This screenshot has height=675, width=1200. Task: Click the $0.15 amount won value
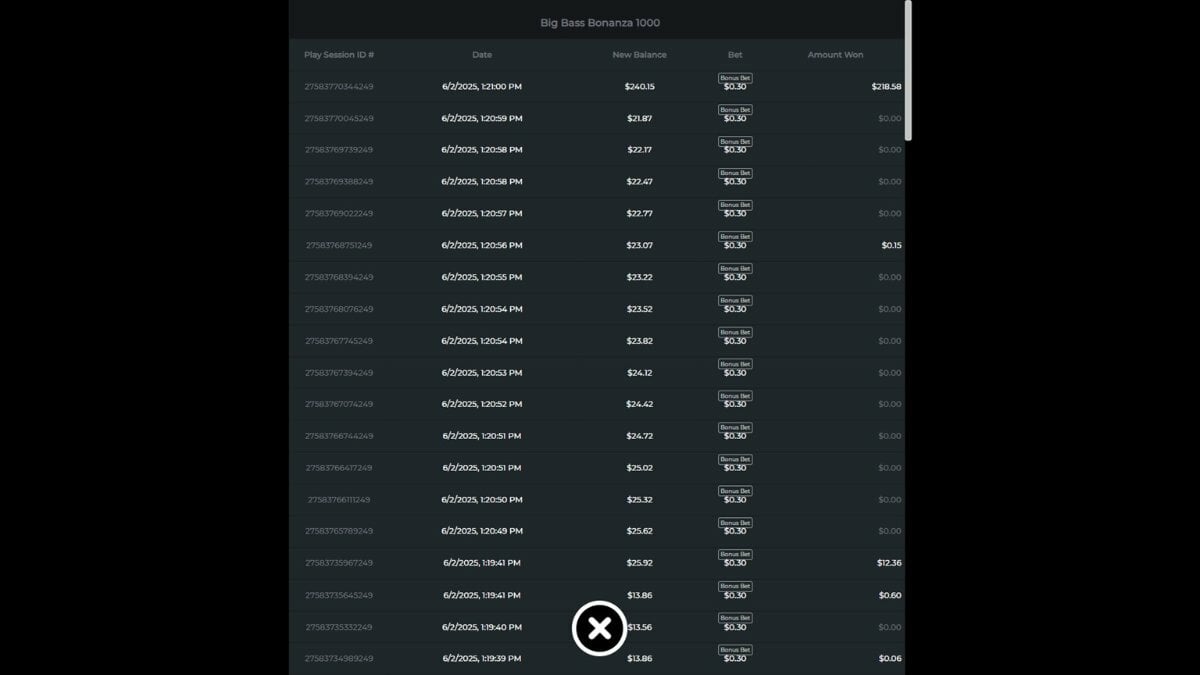[891, 246]
